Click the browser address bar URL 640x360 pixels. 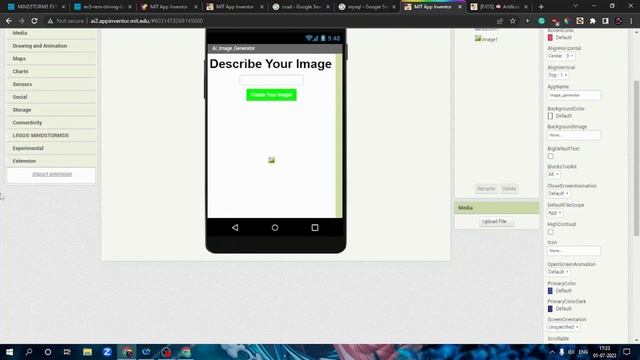pyautogui.click(x=147, y=21)
